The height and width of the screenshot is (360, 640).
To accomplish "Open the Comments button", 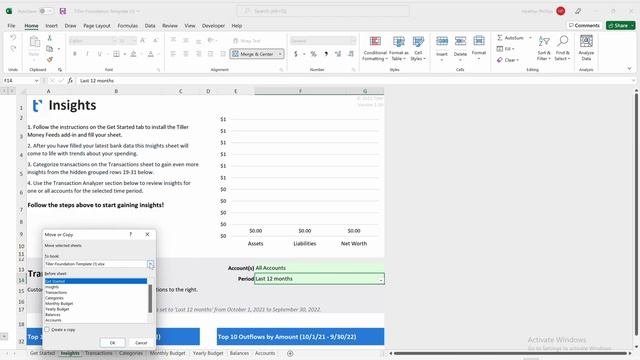I will click(584, 25).
